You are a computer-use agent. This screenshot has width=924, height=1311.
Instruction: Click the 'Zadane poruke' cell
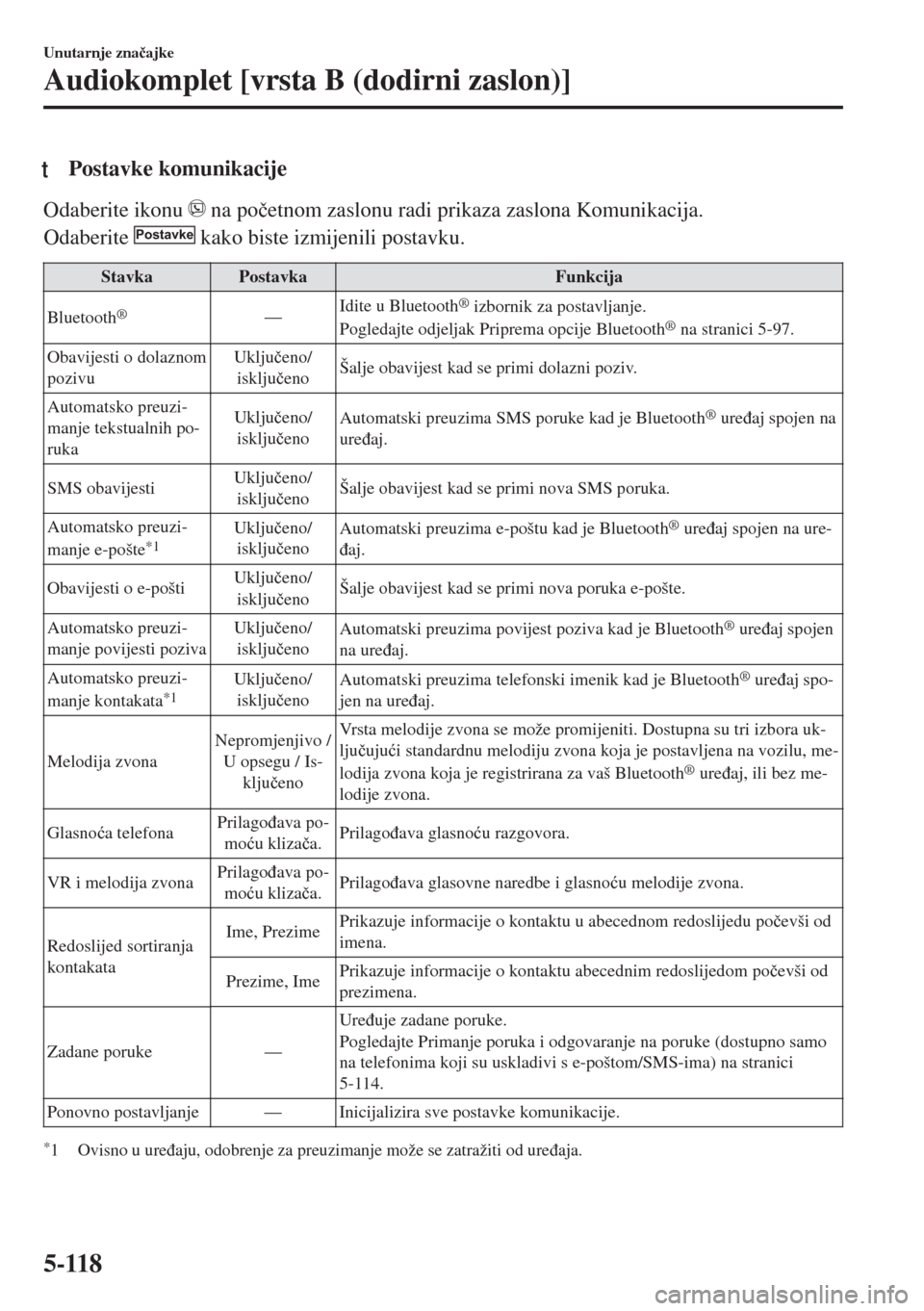127,1052
